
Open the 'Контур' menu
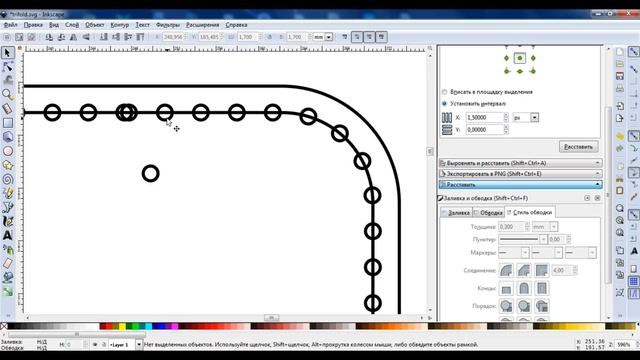(x=120, y=25)
